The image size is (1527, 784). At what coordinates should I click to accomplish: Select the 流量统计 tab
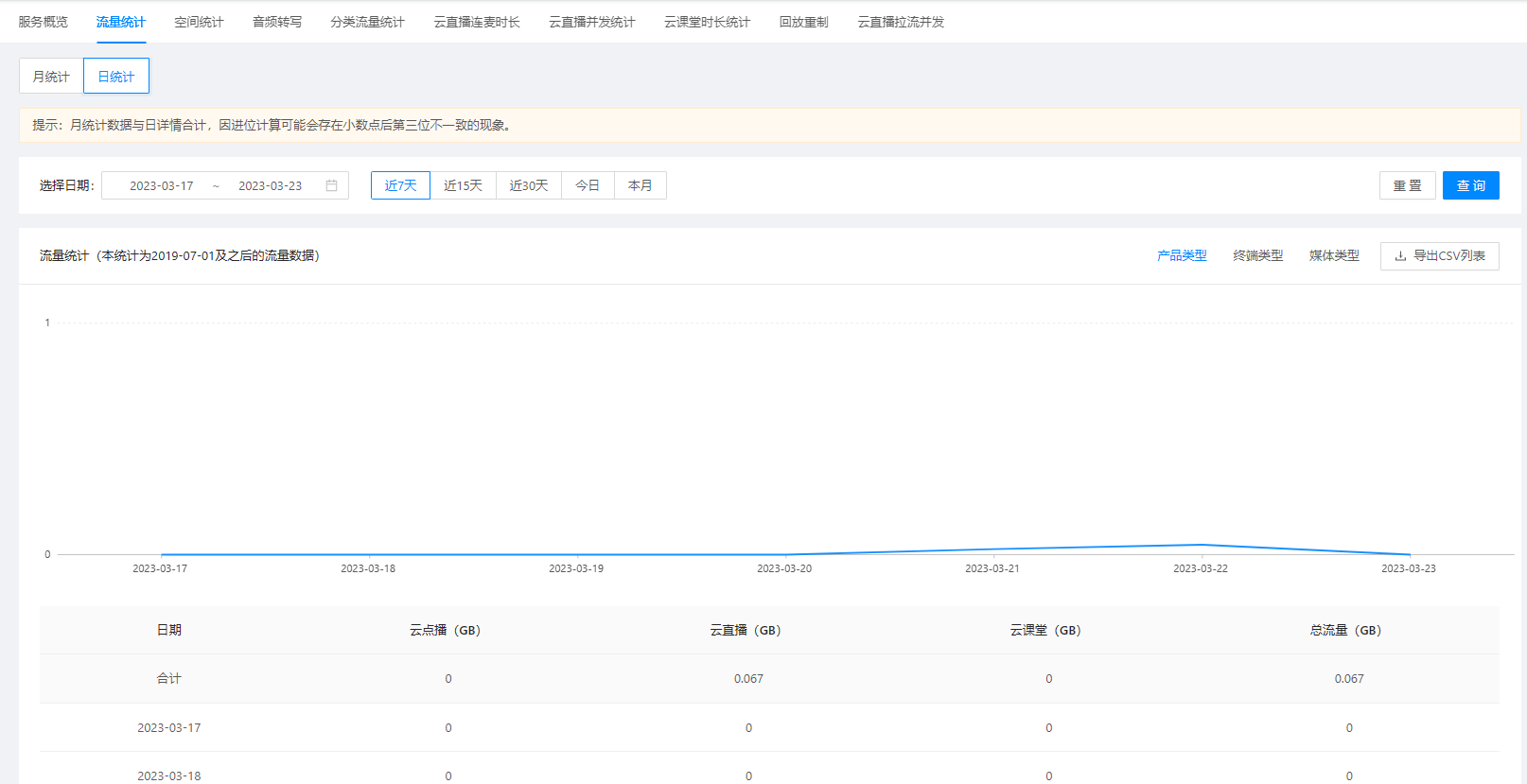[x=121, y=22]
